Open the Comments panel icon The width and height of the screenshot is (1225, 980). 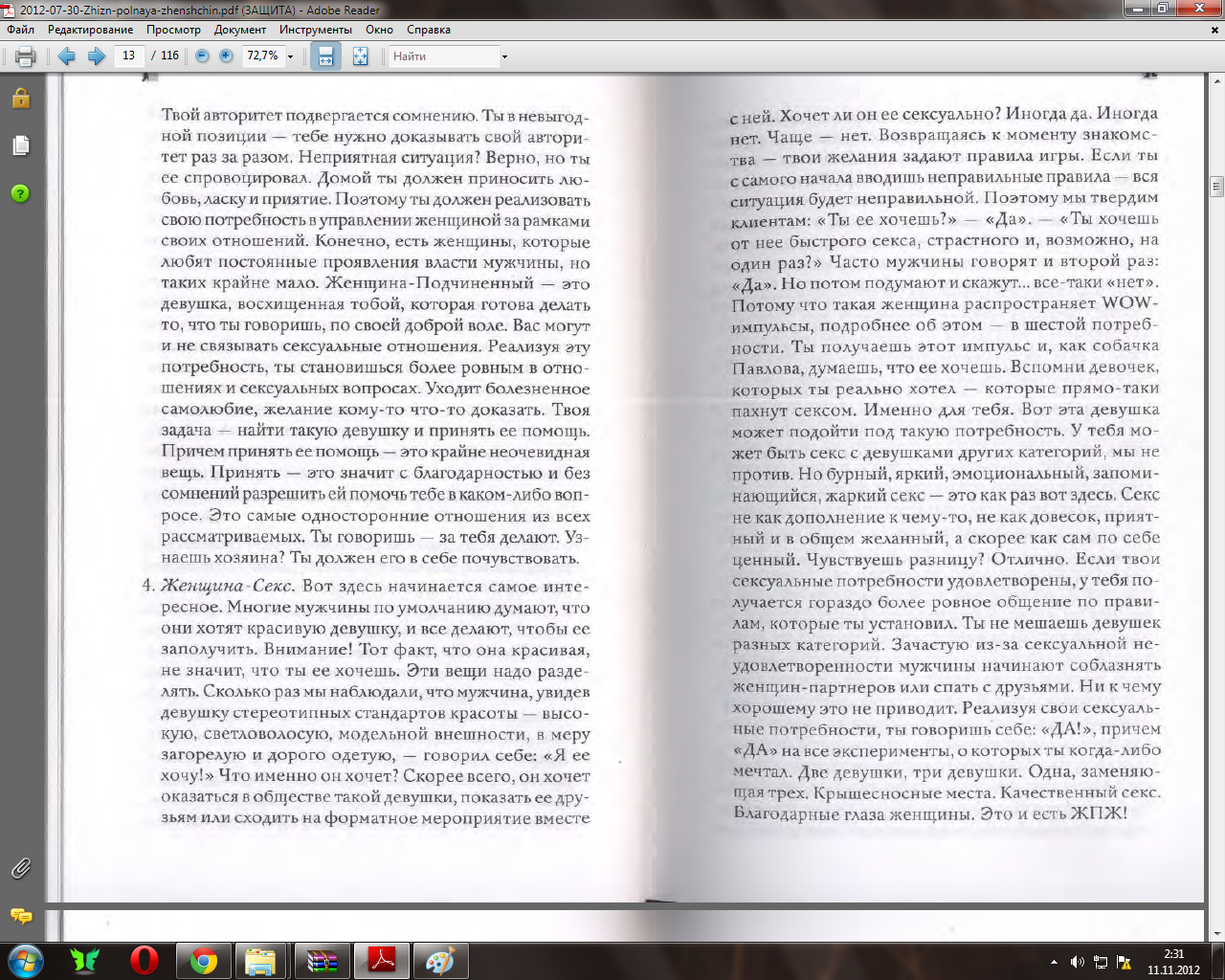click(20, 917)
